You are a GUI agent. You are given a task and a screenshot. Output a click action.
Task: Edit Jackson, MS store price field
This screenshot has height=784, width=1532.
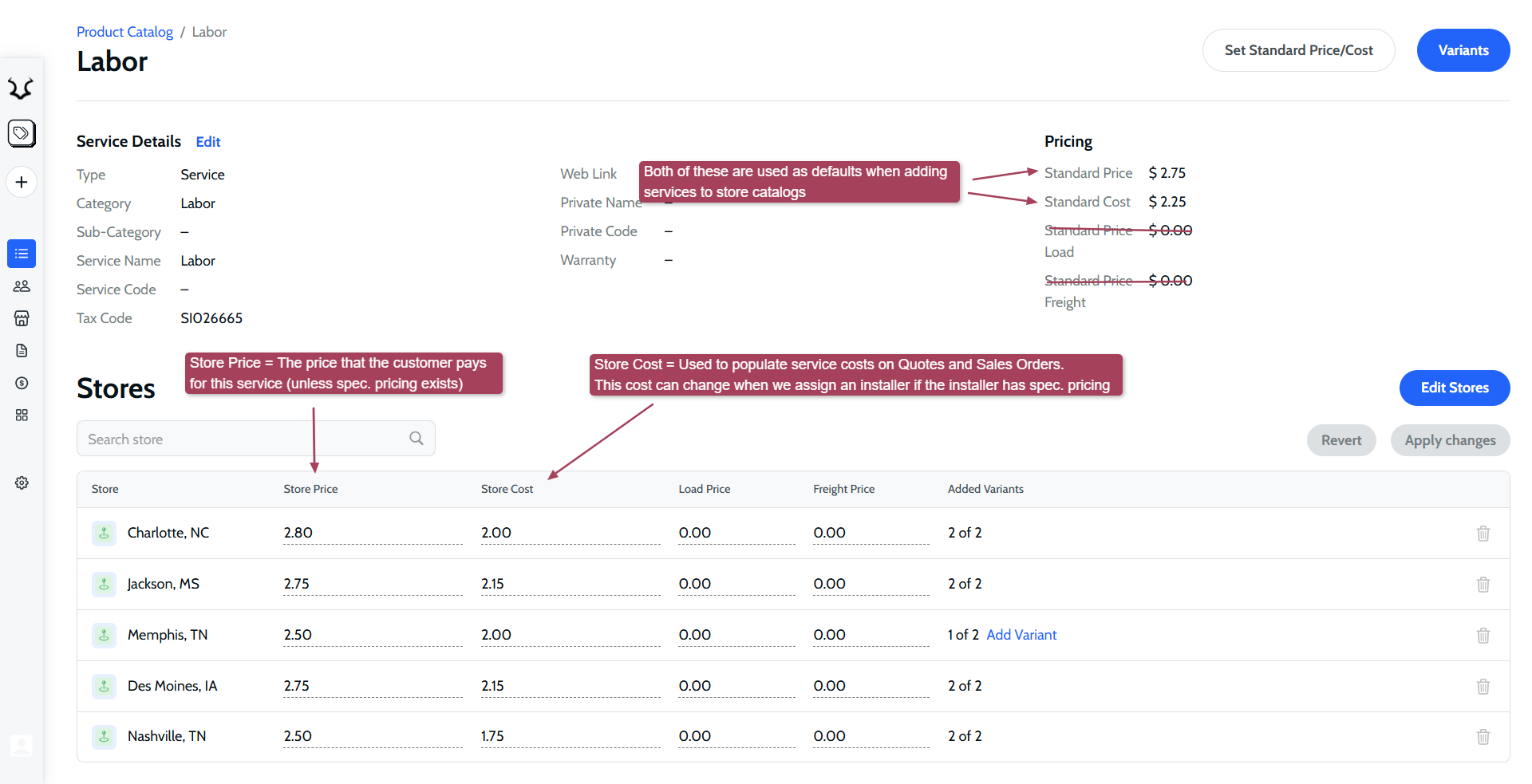point(372,584)
